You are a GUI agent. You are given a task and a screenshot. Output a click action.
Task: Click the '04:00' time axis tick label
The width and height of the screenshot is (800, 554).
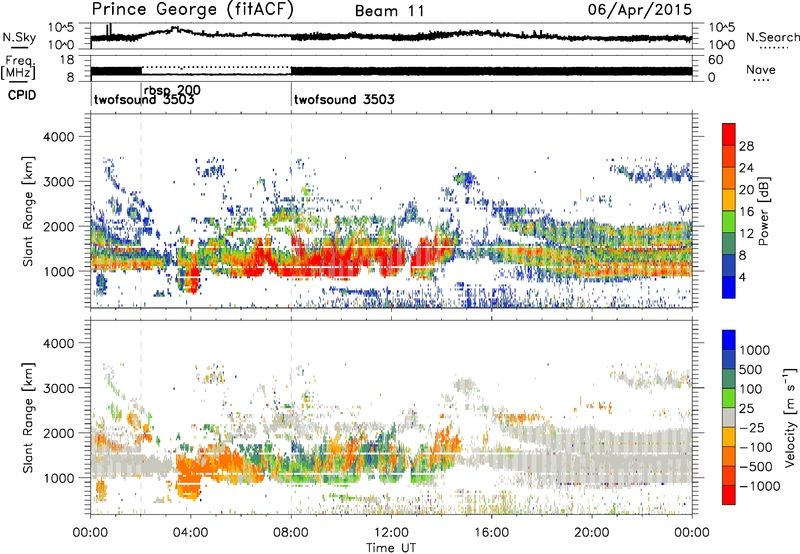[x=190, y=533]
